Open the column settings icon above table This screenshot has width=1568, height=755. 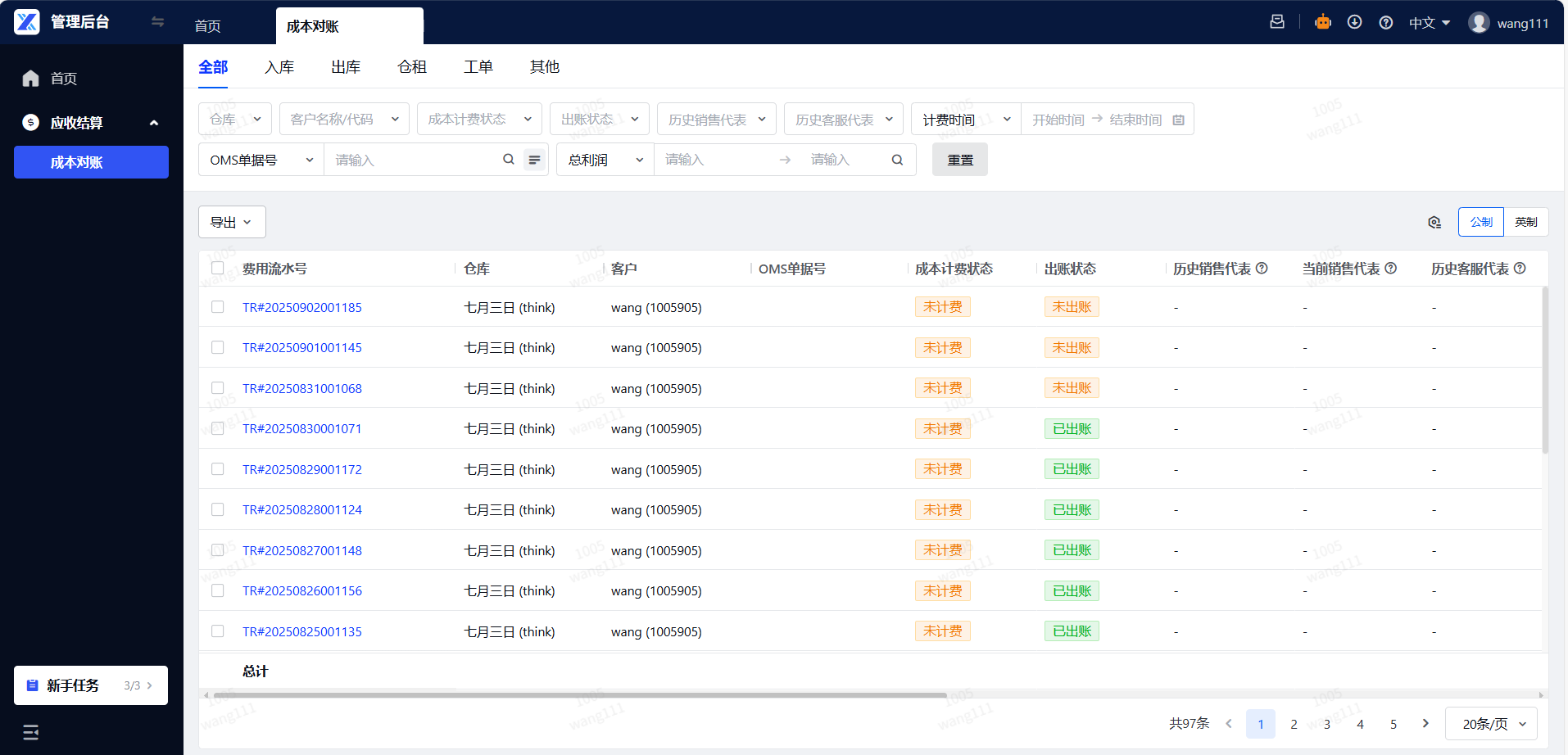tap(1434, 223)
